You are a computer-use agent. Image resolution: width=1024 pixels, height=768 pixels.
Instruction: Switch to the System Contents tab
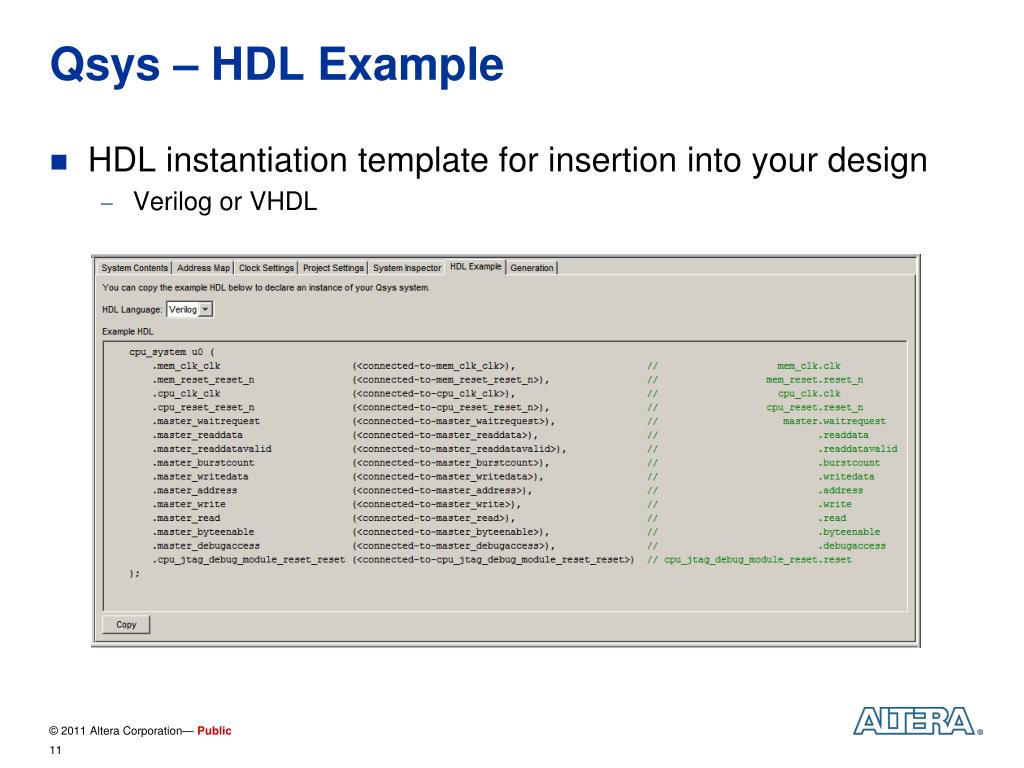tap(135, 268)
